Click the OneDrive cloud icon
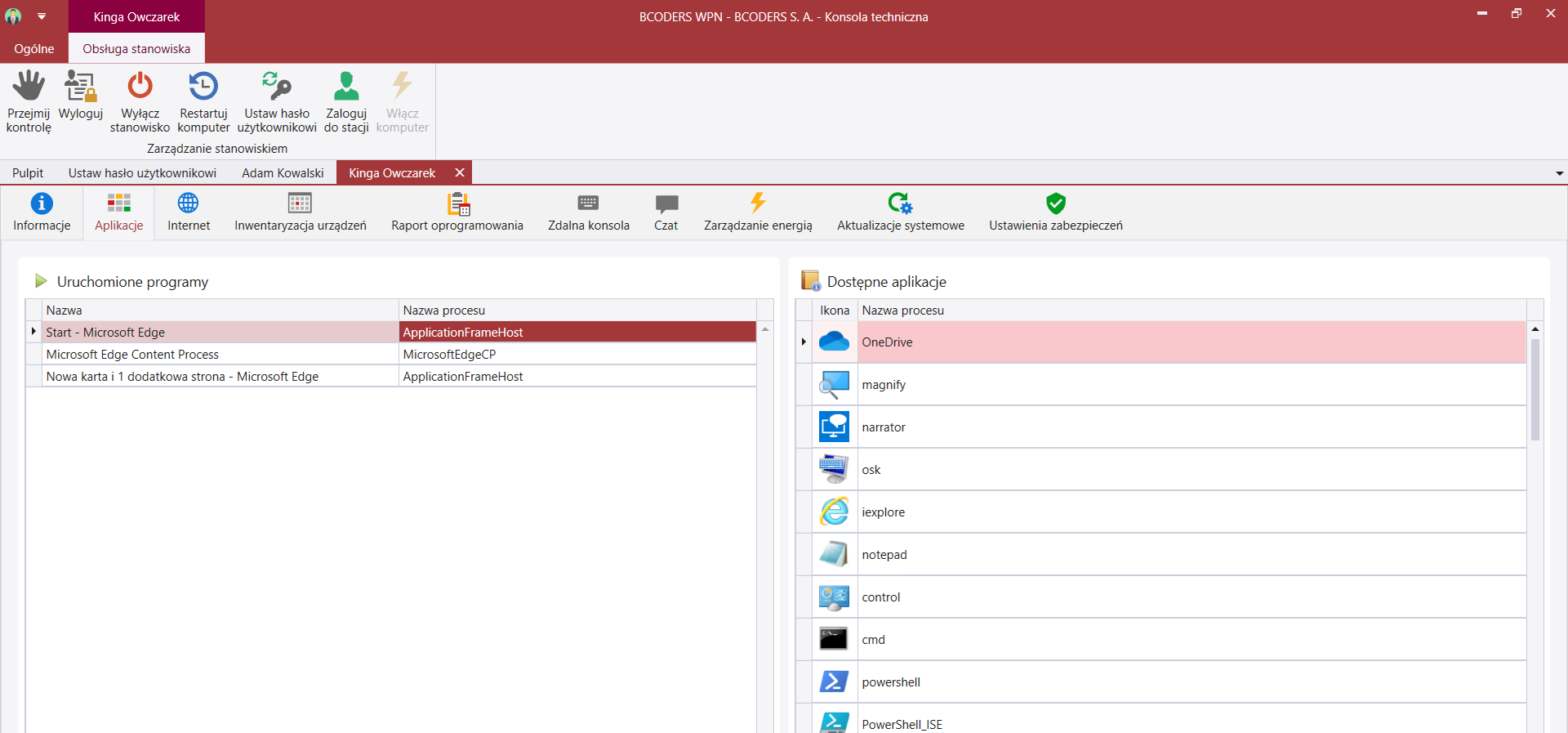This screenshot has height=733, width=1568. (834, 342)
